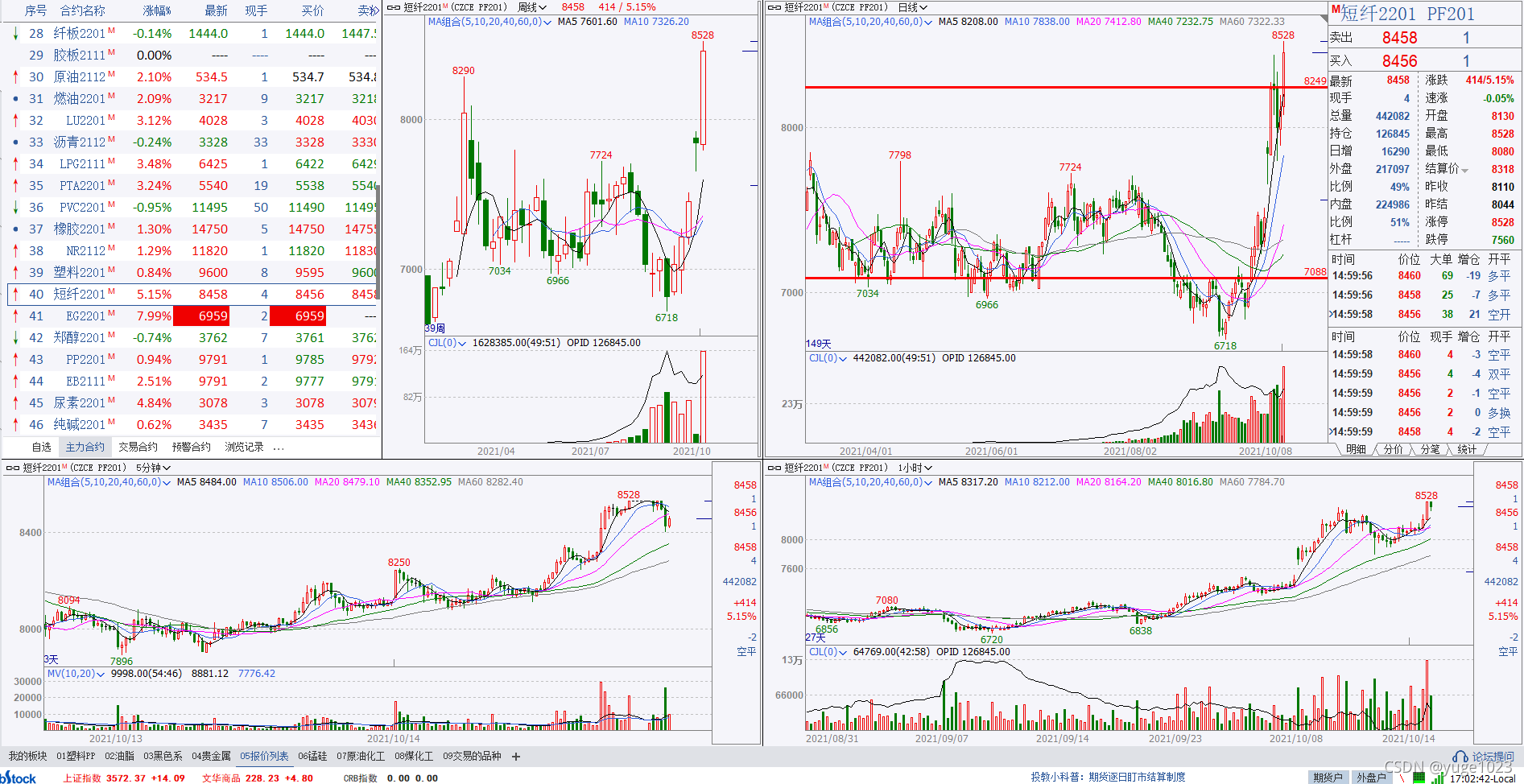Click 外盘户 account button

(x=1372, y=778)
